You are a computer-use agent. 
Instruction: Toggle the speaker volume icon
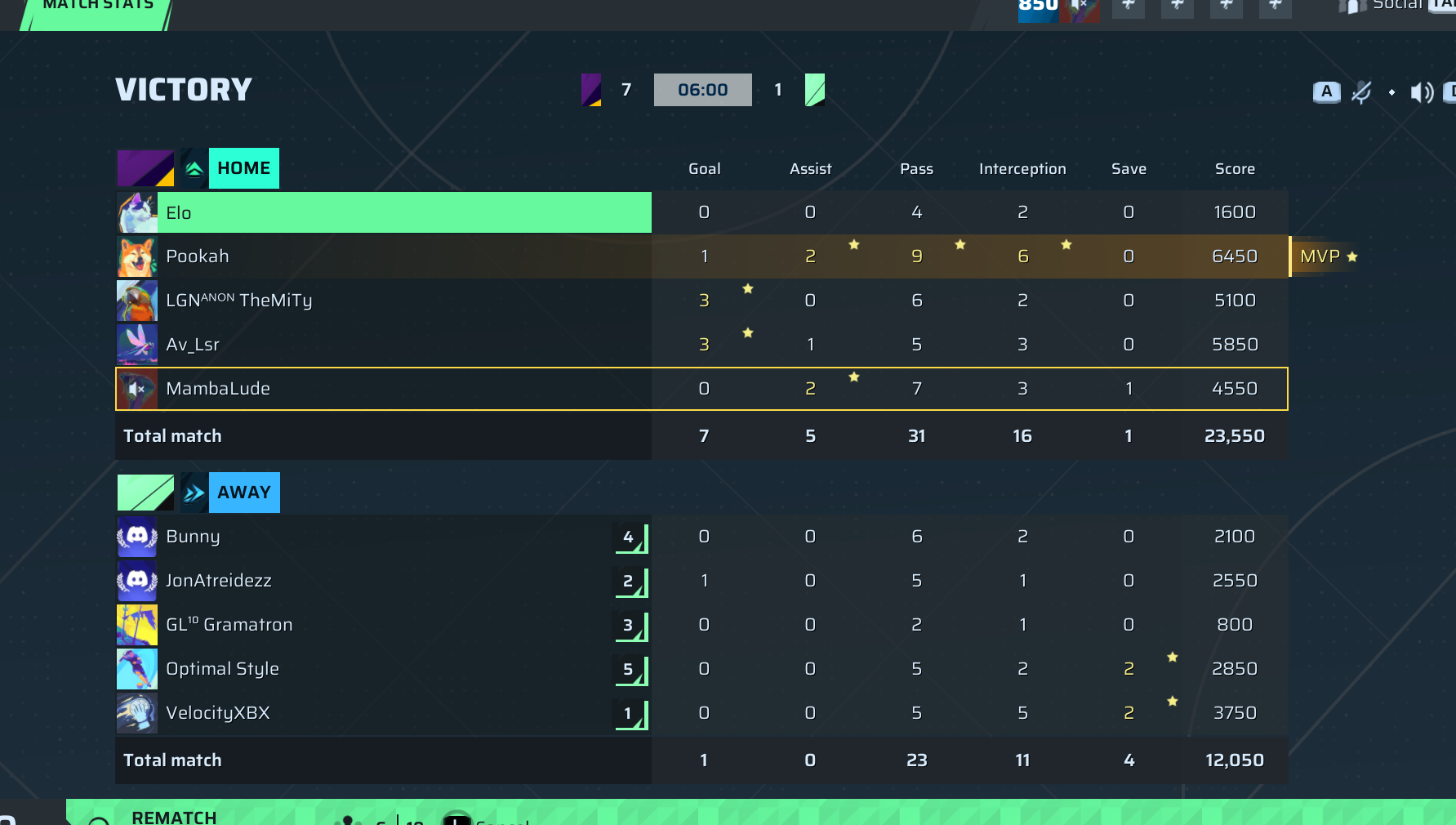click(1422, 92)
